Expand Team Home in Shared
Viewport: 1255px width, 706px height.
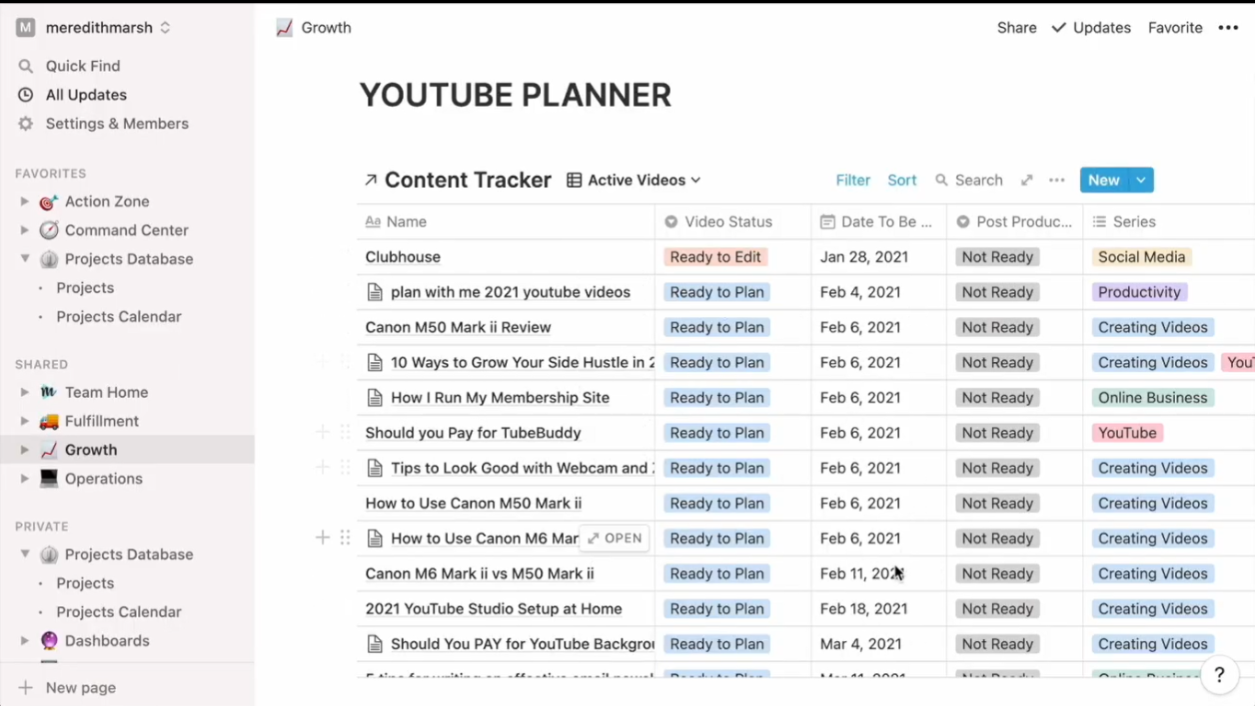point(25,392)
